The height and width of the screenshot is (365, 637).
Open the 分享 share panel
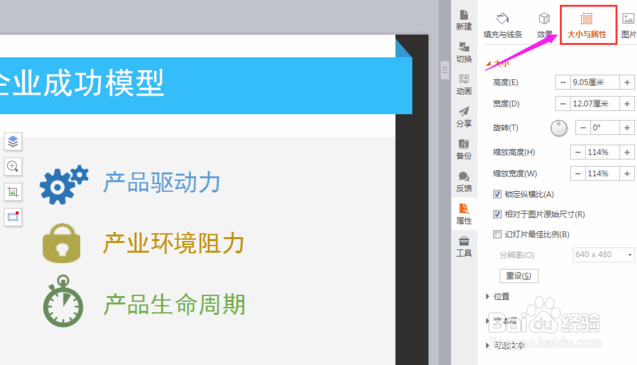coord(464,117)
